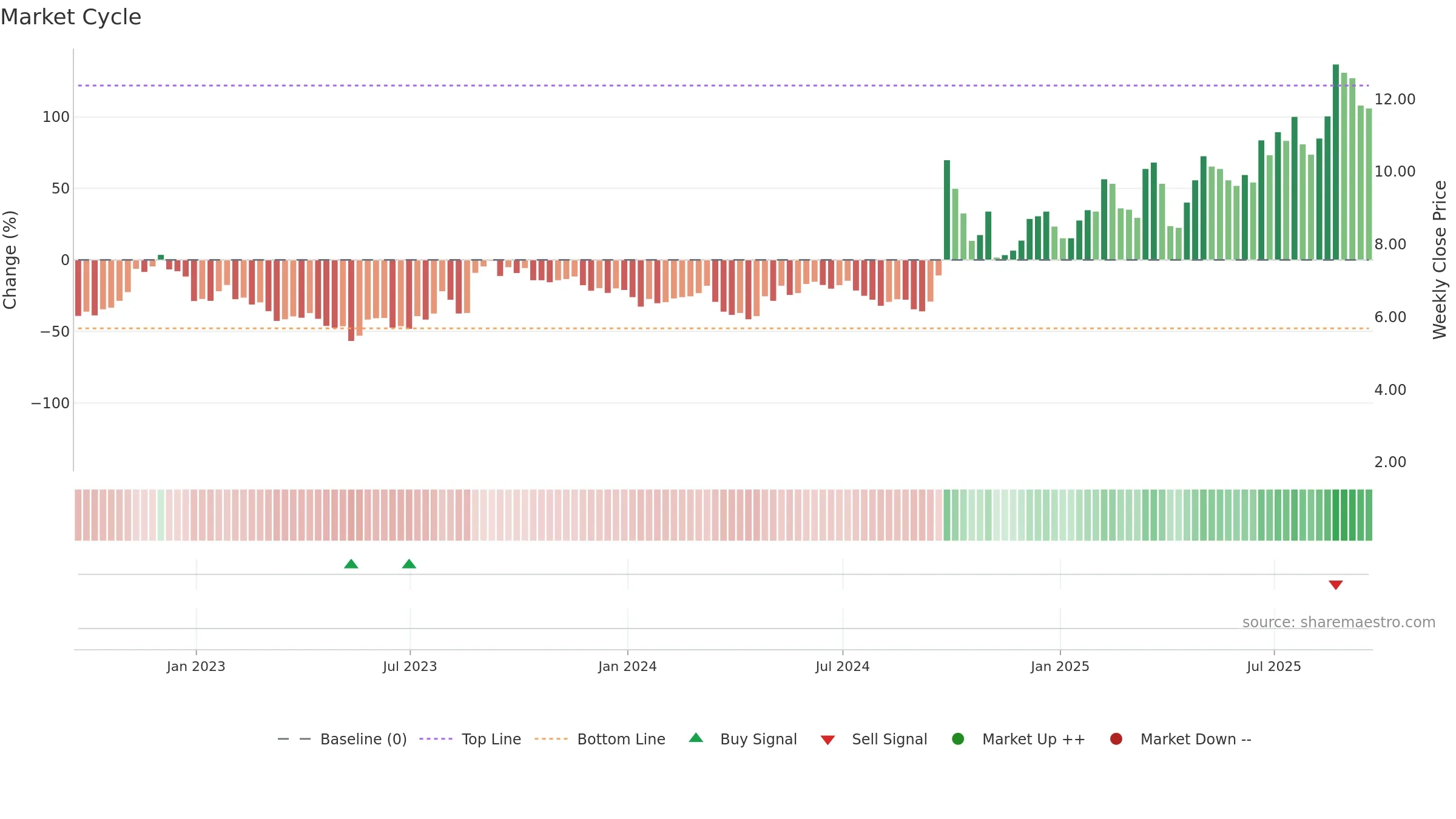The image size is (1456, 819).
Task: Click the Weekly Close Price axis title
Action: pyautogui.click(x=1440, y=260)
